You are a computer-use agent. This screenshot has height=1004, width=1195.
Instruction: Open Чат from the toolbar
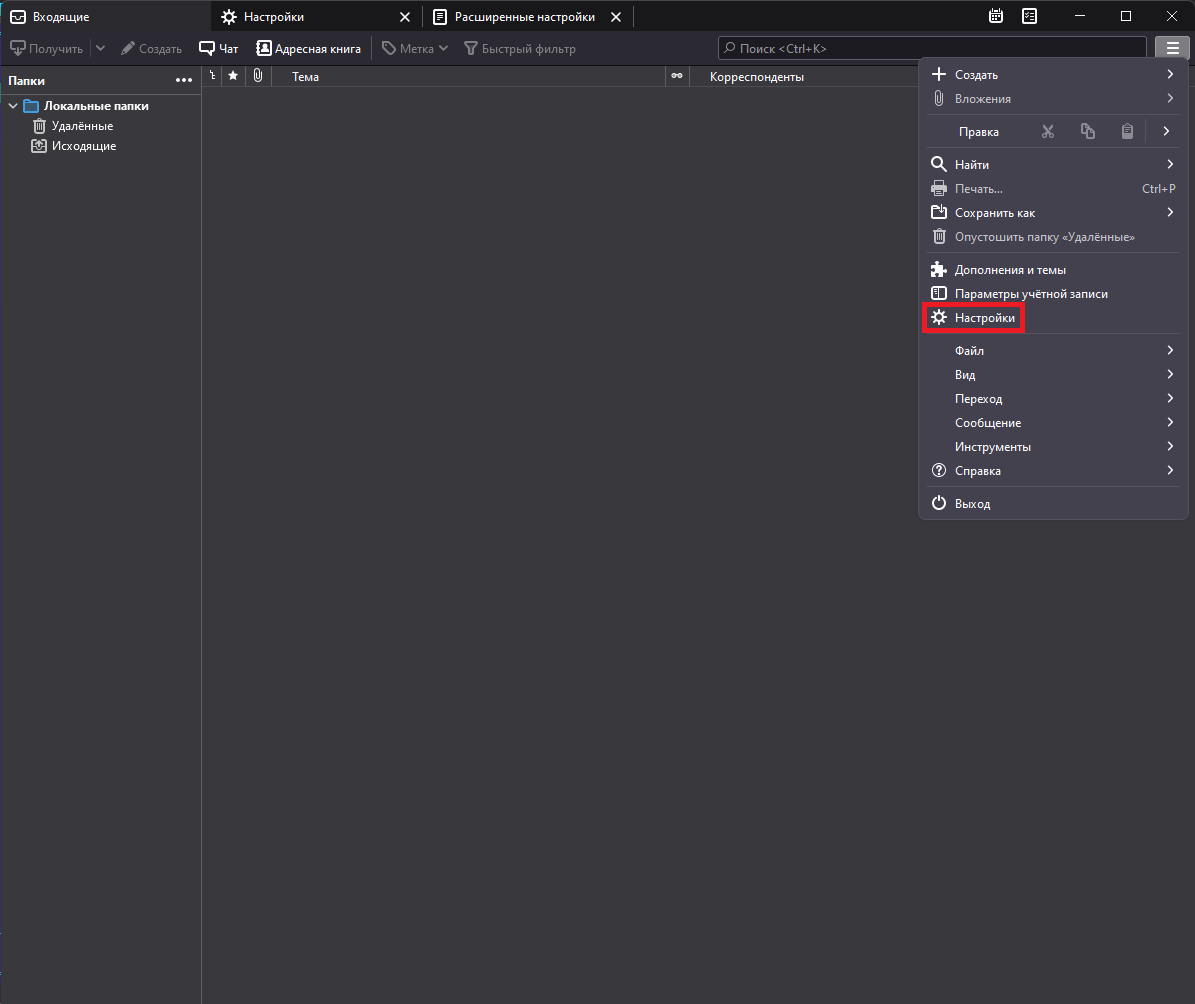219,48
